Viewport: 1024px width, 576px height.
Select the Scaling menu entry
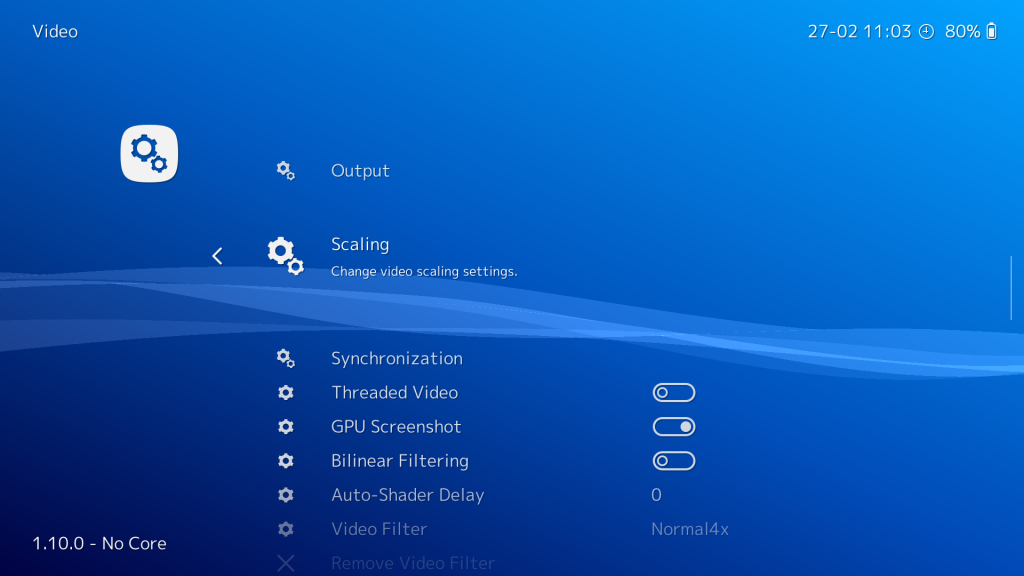click(360, 244)
